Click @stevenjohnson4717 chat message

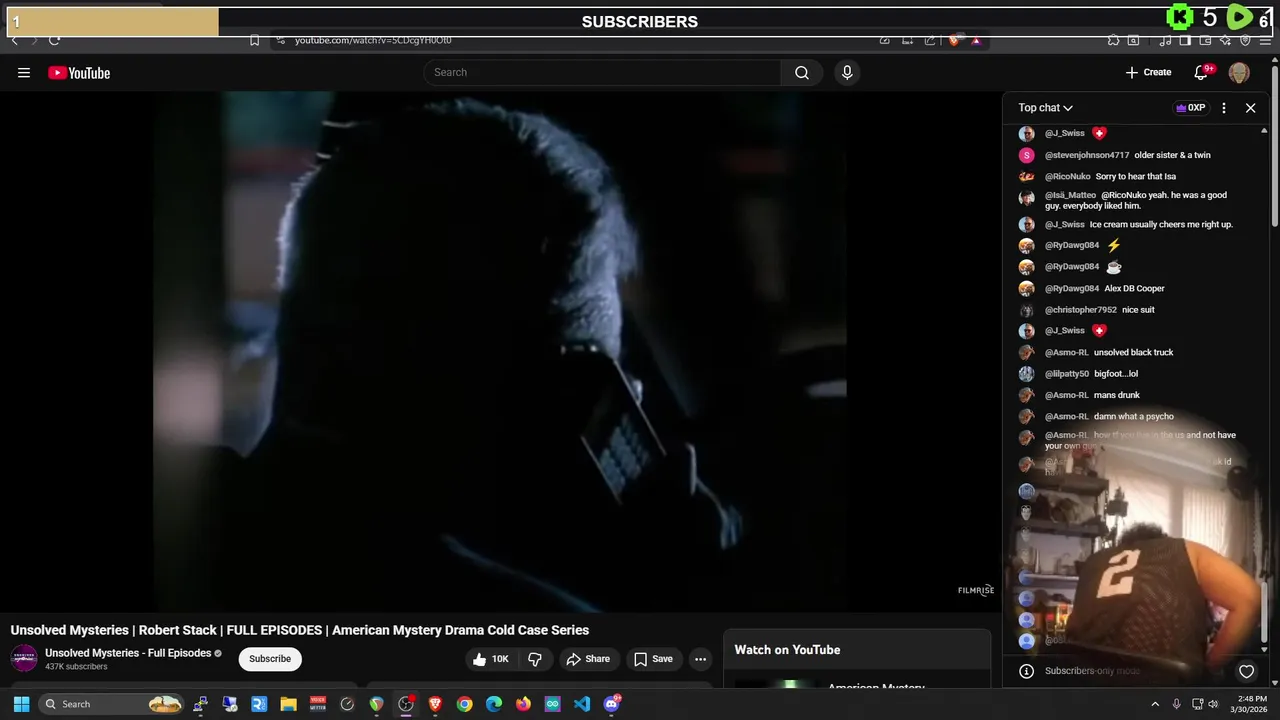click(1128, 155)
